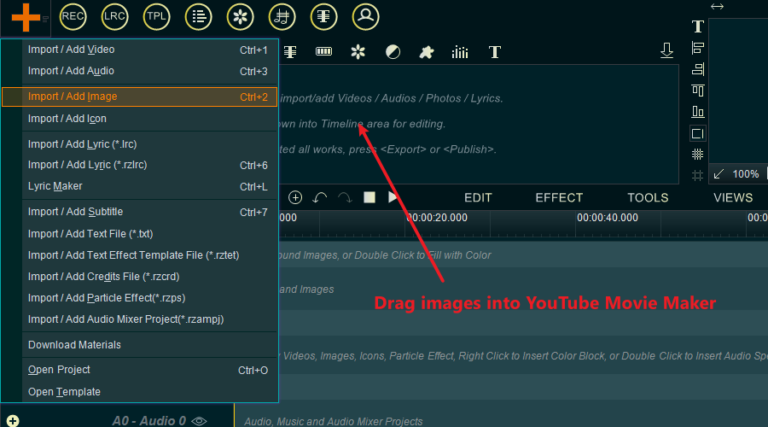768x427 pixels.
Task: Click the 00:00:40.000 timeline ruler mark
Action: coord(607,217)
